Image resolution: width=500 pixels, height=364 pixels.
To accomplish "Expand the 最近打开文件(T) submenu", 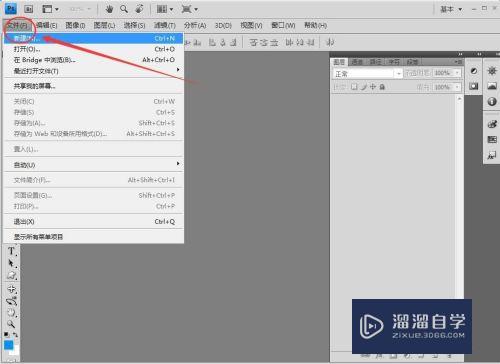I will click(x=94, y=71).
